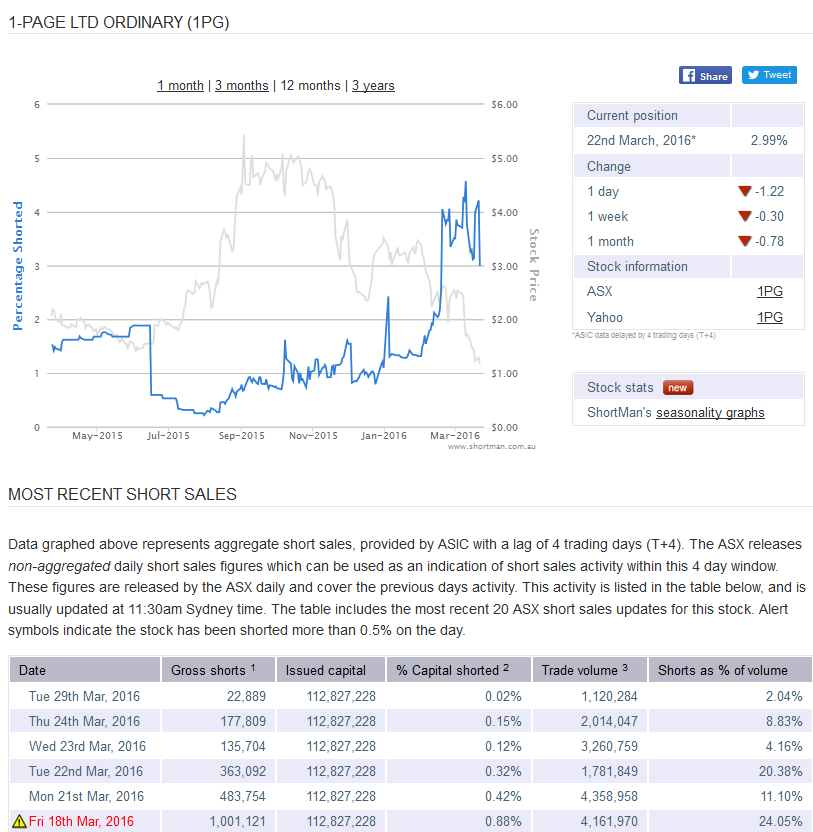This screenshot has width=813, height=832.
Task: Click the Jan-2016 chart axis label
Action: click(x=384, y=436)
